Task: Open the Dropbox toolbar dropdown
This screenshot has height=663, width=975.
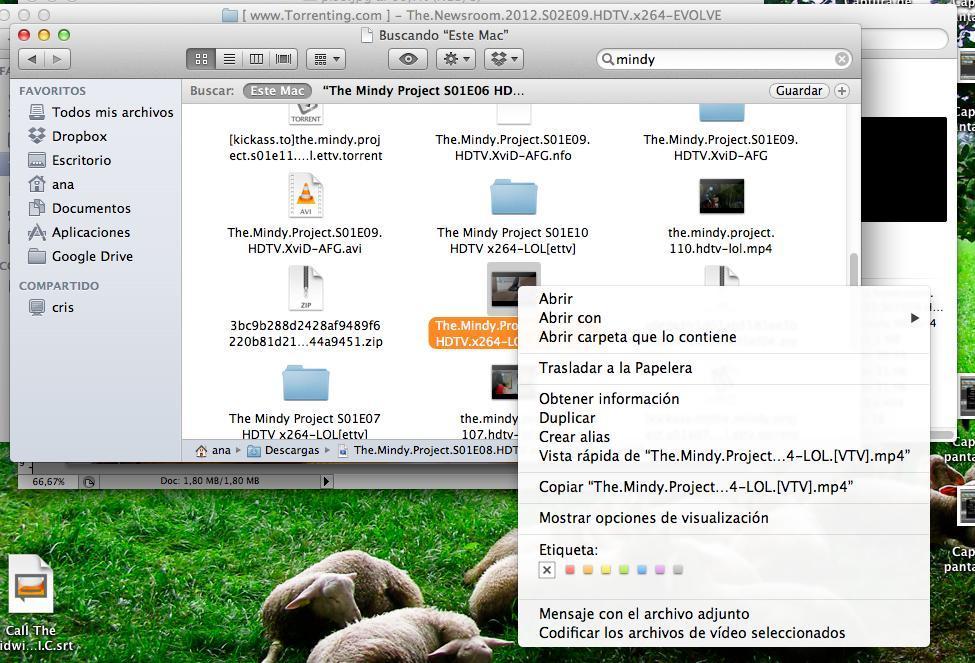Action: 503,59
